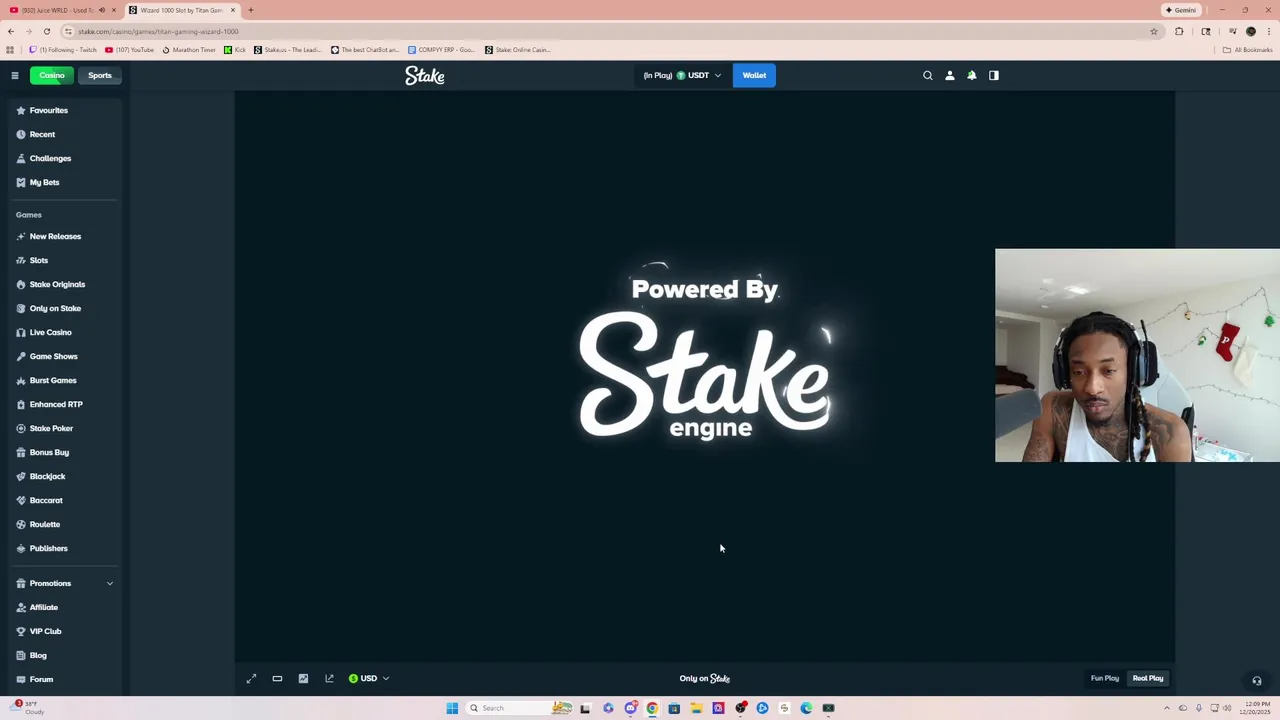Open All Bookmarks folder

(1248, 50)
